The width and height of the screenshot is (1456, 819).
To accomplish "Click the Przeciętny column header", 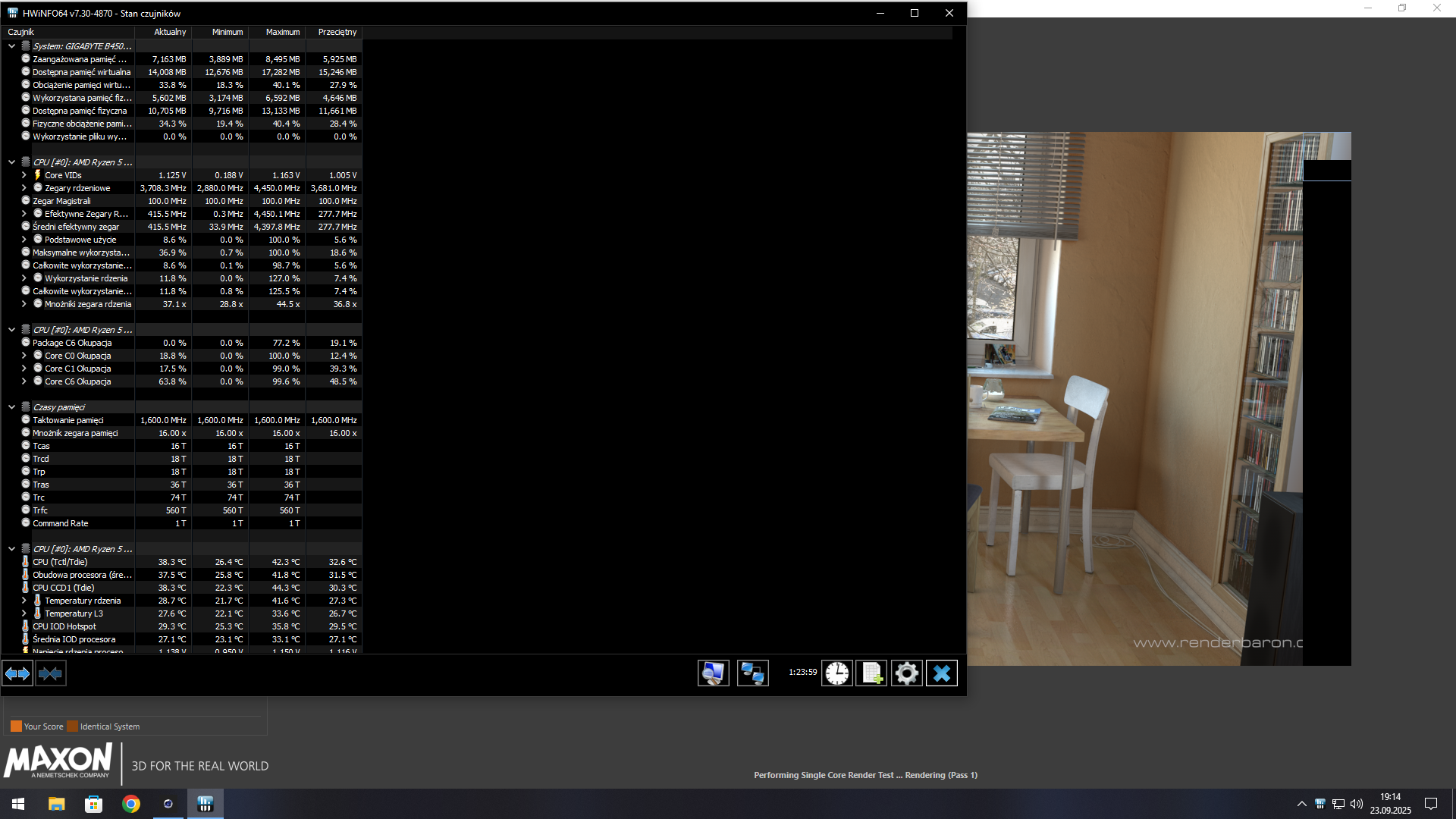I will click(x=337, y=32).
